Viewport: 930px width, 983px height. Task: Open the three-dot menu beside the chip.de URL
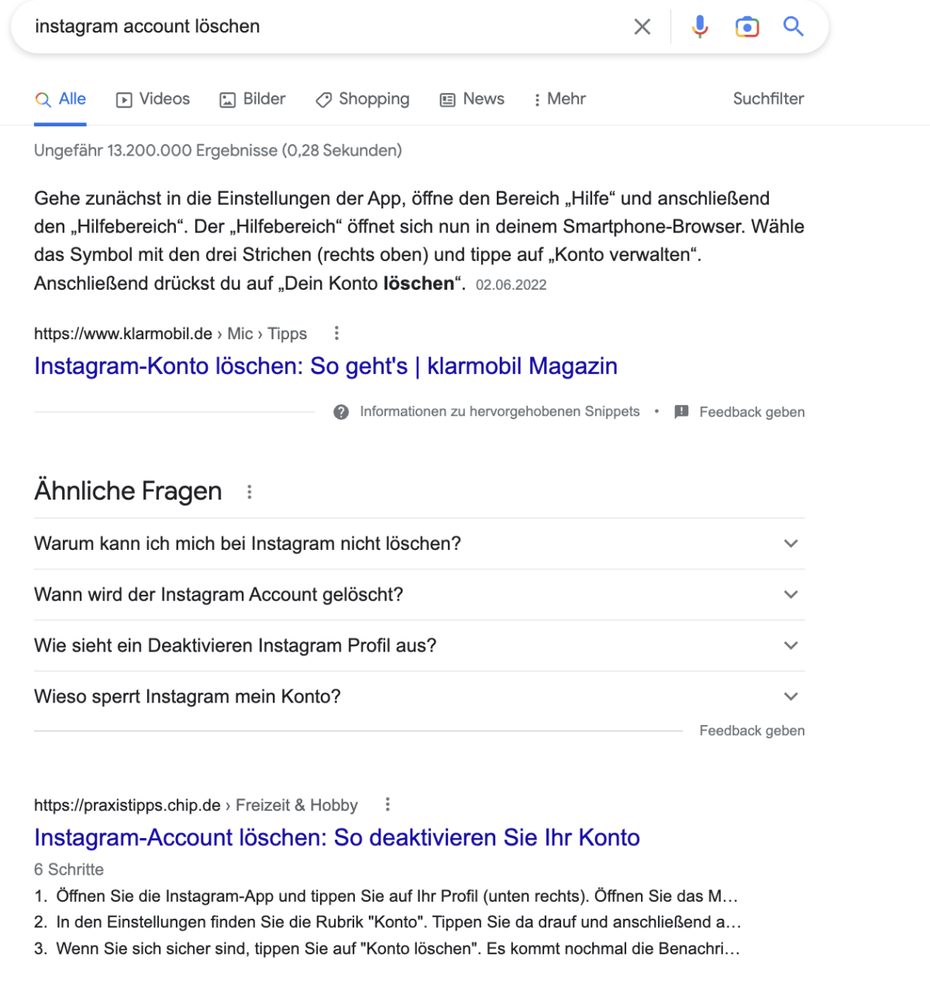[x=388, y=805]
